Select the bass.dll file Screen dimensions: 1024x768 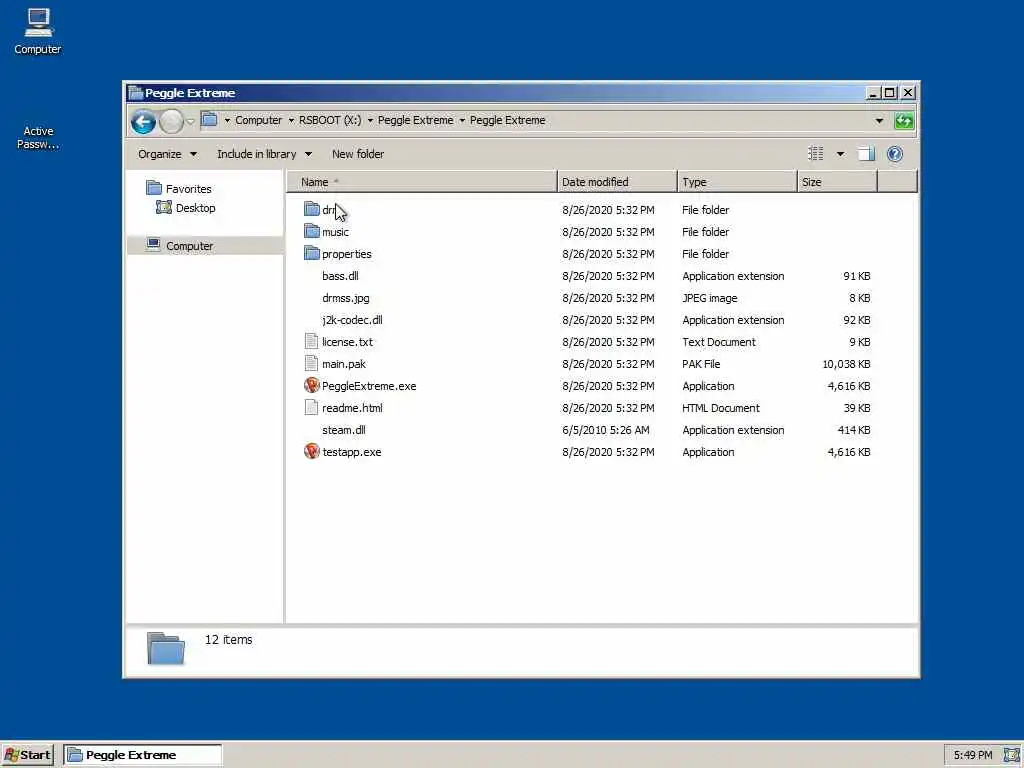coord(340,276)
